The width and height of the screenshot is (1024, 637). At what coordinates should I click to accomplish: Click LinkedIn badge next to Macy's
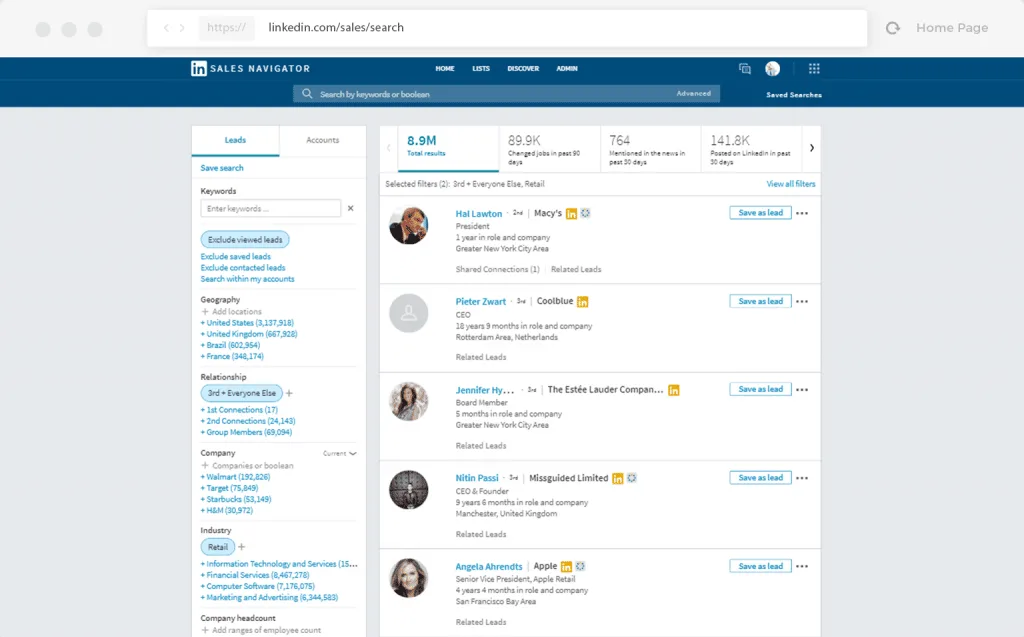[571, 214]
